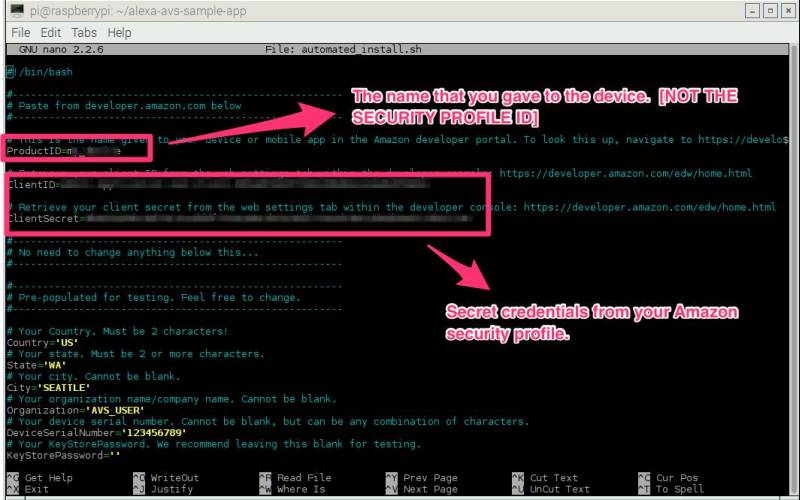Click 'Your state. Must be 2 or more' comment
Screen dimensions: 800x500
click(x=136, y=354)
